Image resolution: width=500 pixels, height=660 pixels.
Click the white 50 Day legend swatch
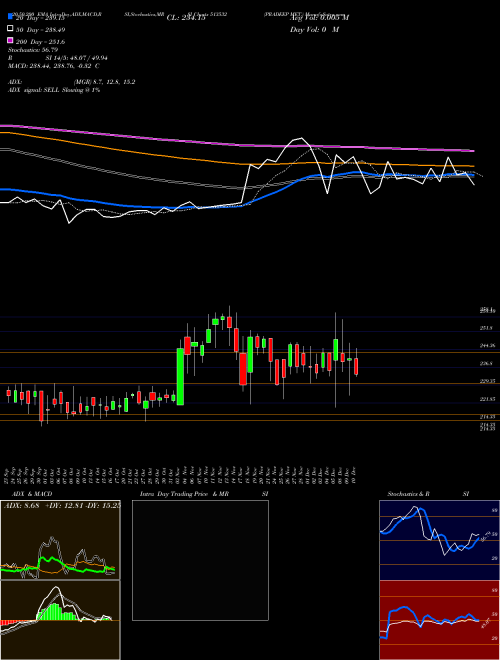(10, 29)
